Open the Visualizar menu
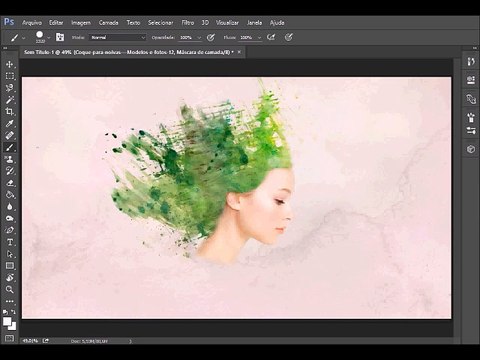Image resolution: width=480 pixels, height=360 pixels. (x=227, y=23)
